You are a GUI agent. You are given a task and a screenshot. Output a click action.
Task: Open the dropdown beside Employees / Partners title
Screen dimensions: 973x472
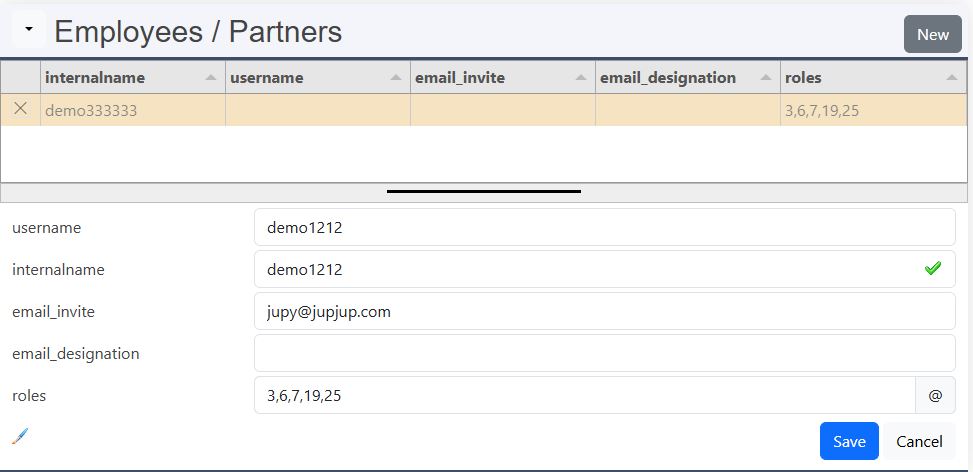[29, 30]
